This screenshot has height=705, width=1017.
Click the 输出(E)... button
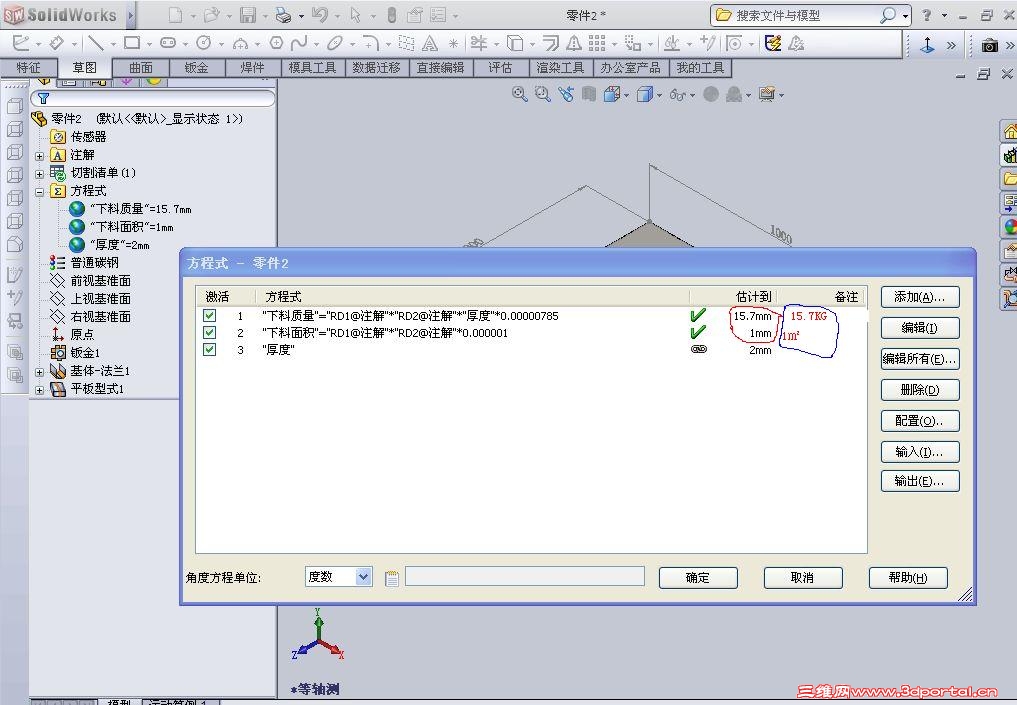click(x=920, y=481)
